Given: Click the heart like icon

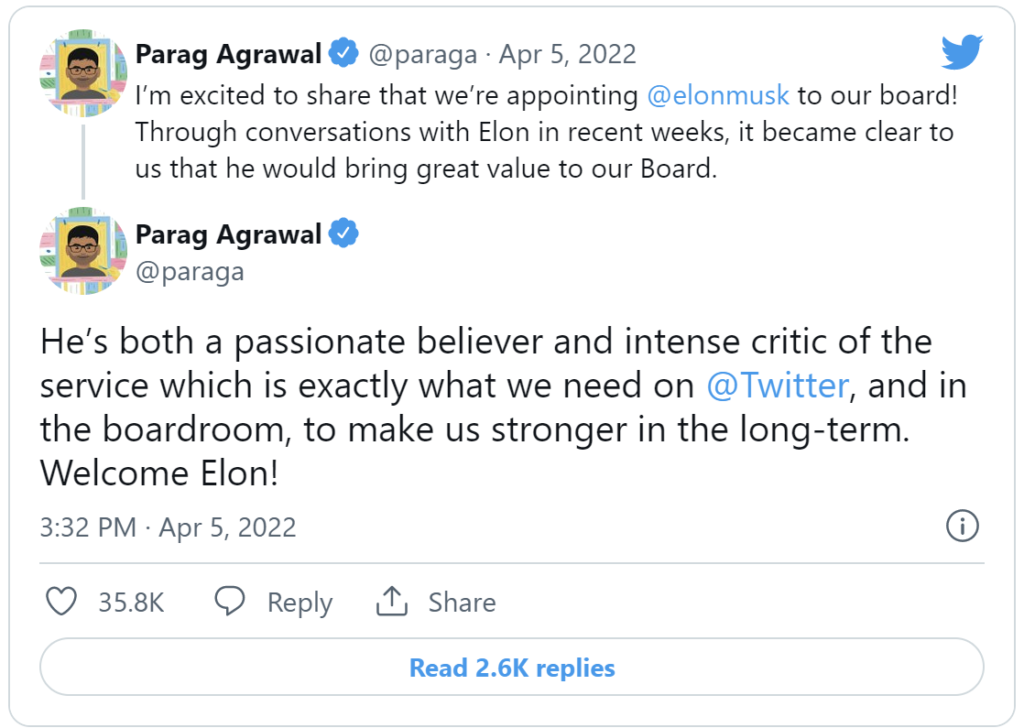Looking at the screenshot, I should click(x=61, y=601).
